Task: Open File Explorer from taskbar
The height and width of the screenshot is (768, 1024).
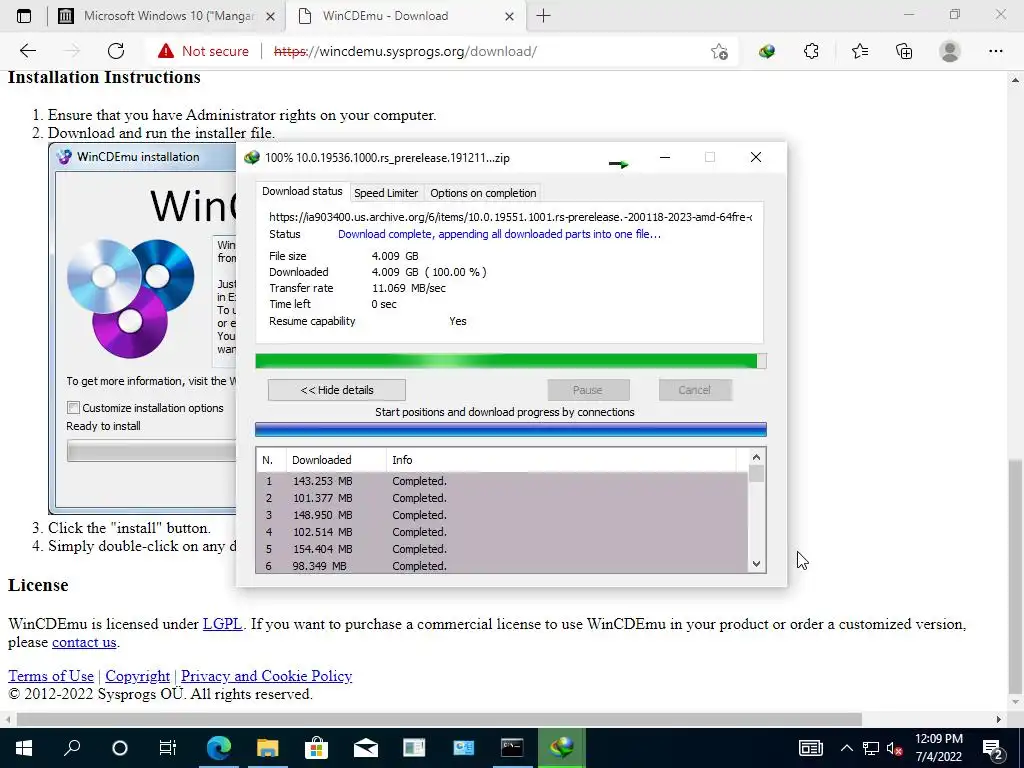Action: point(267,748)
